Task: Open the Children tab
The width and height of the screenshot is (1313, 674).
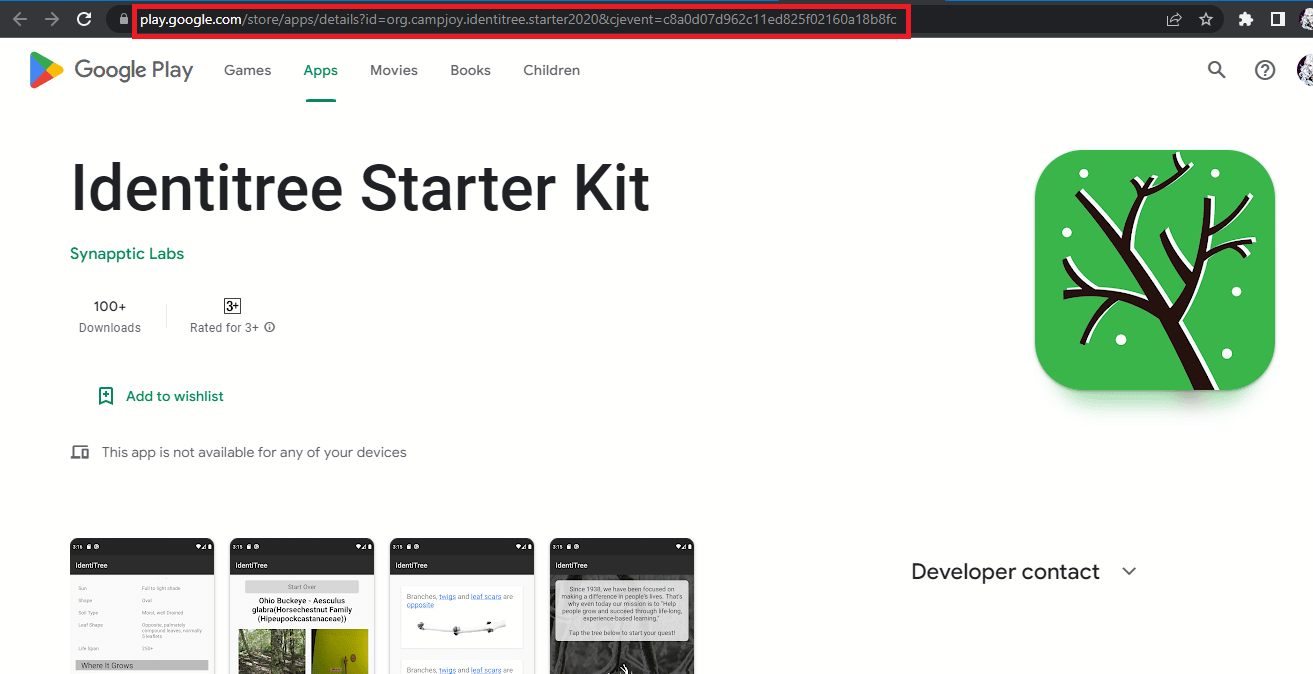Action: (552, 70)
